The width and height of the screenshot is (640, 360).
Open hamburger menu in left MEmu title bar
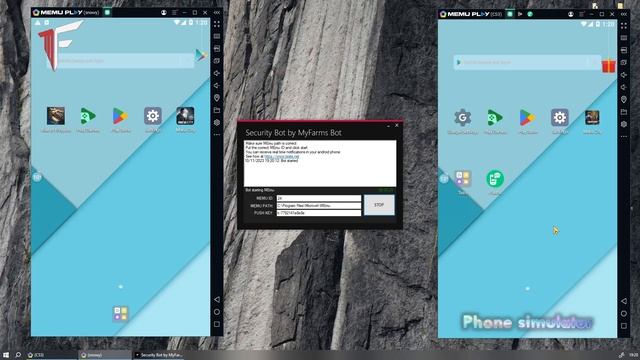pos(174,13)
